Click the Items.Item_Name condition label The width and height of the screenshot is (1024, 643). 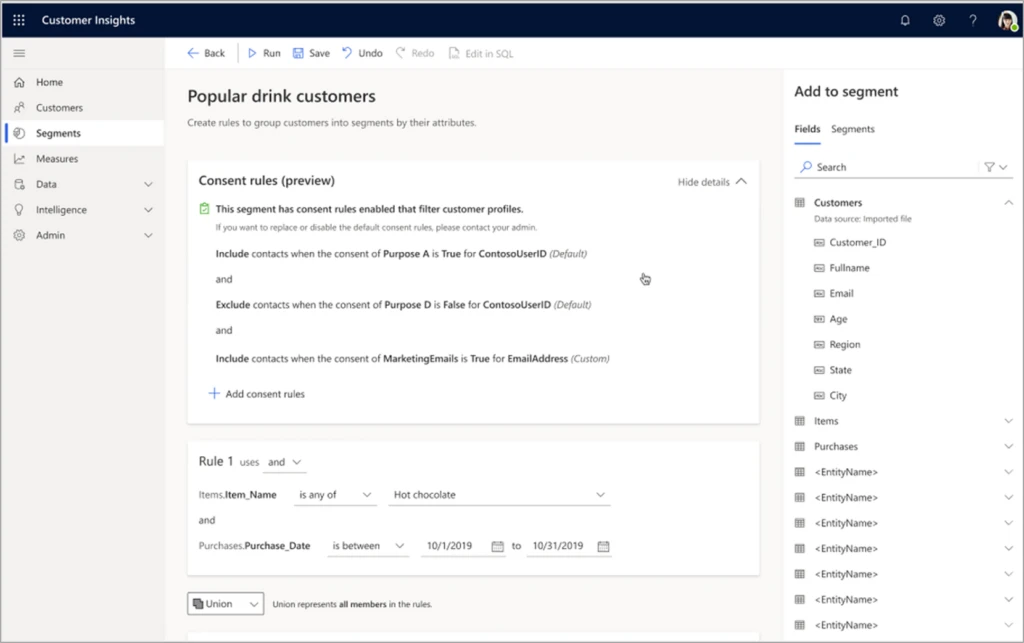[238, 495]
